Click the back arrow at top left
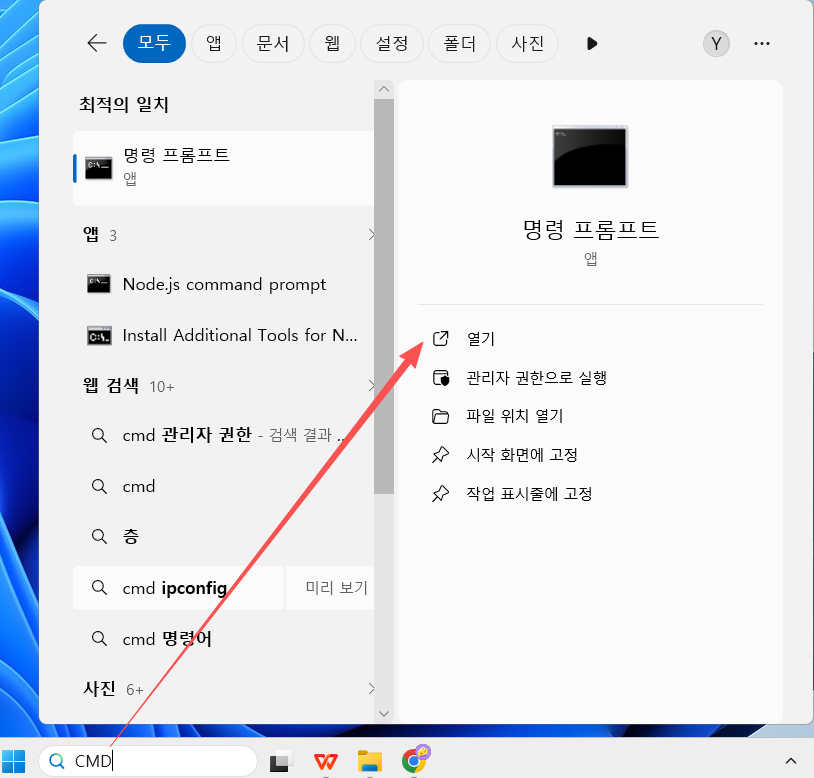 (96, 43)
